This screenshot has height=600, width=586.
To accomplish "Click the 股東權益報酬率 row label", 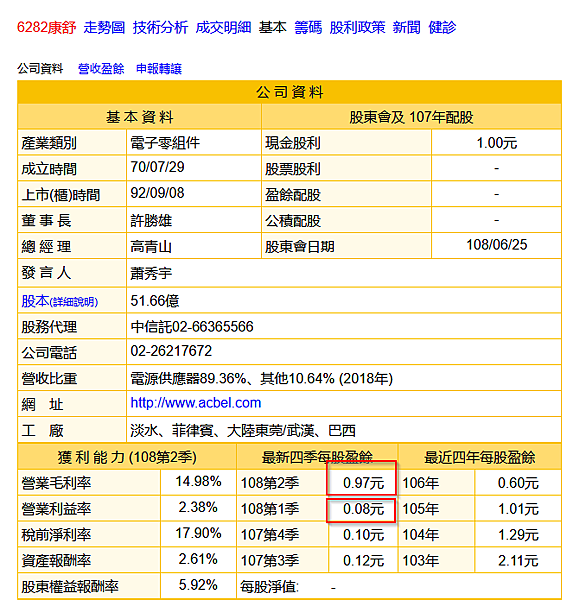I will (x=70, y=587).
